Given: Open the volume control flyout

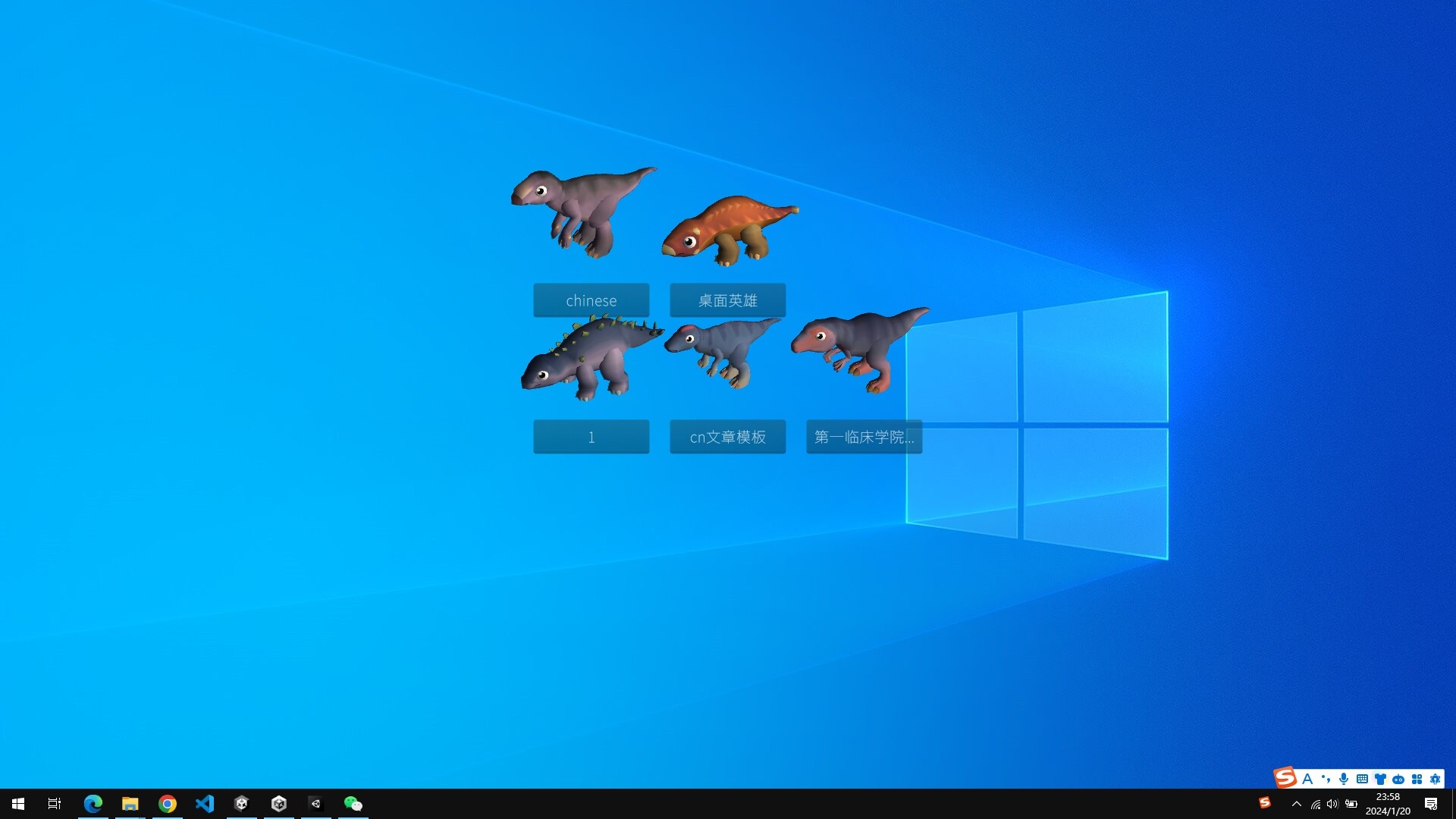Looking at the screenshot, I should pyautogui.click(x=1332, y=804).
